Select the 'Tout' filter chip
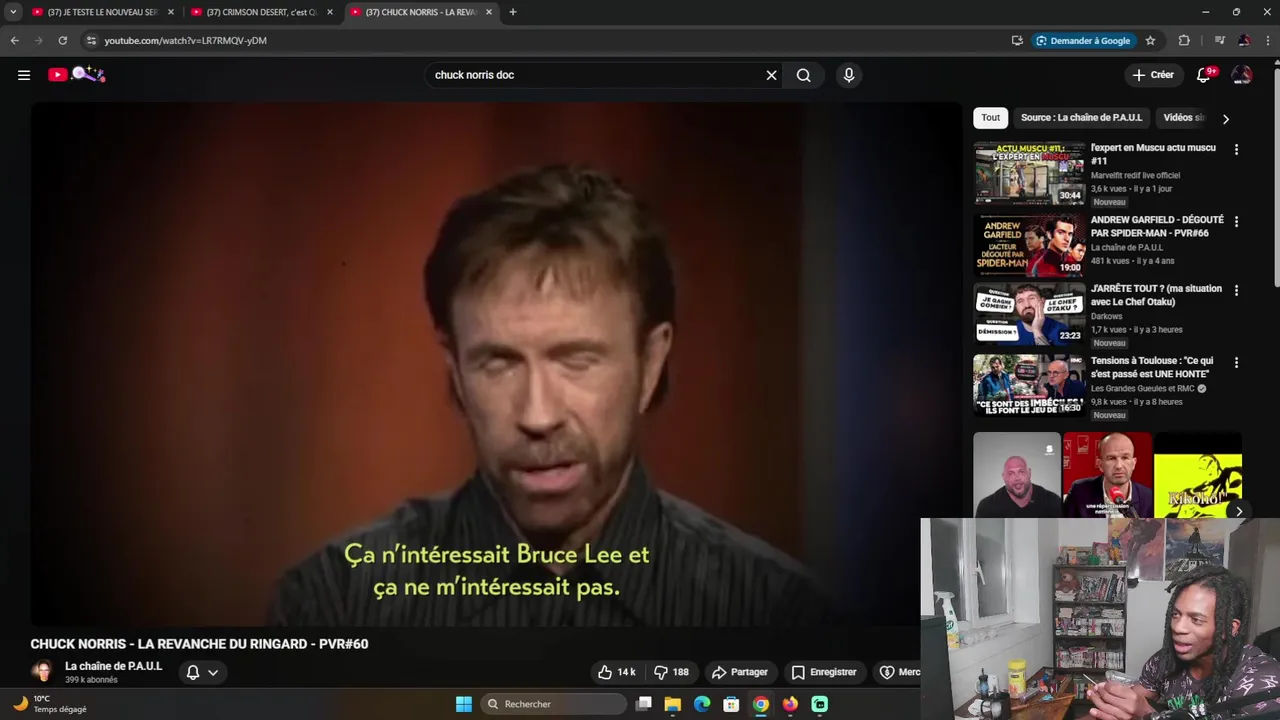The image size is (1280, 720). (x=990, y=118)
